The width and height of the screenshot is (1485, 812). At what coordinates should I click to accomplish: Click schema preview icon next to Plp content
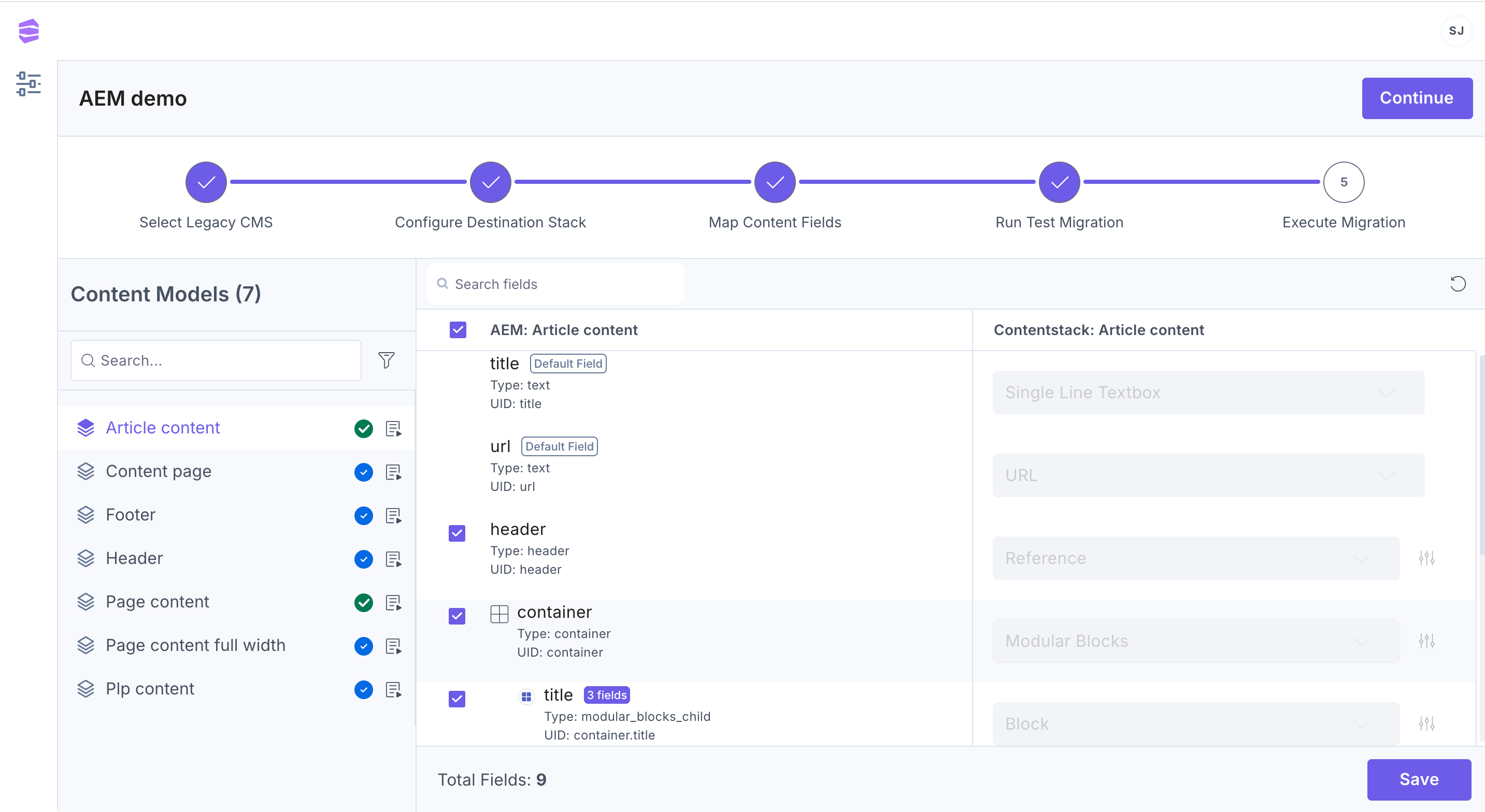[x=393, y=689]
